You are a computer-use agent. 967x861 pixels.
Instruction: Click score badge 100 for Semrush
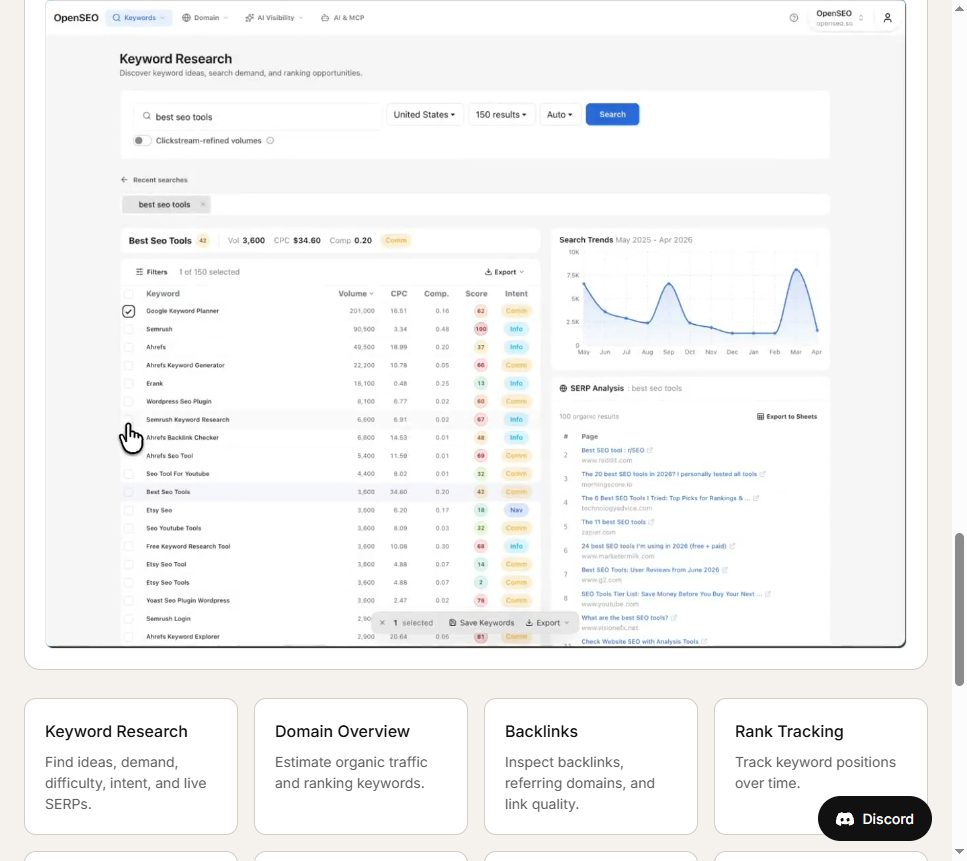pos(480,329)
